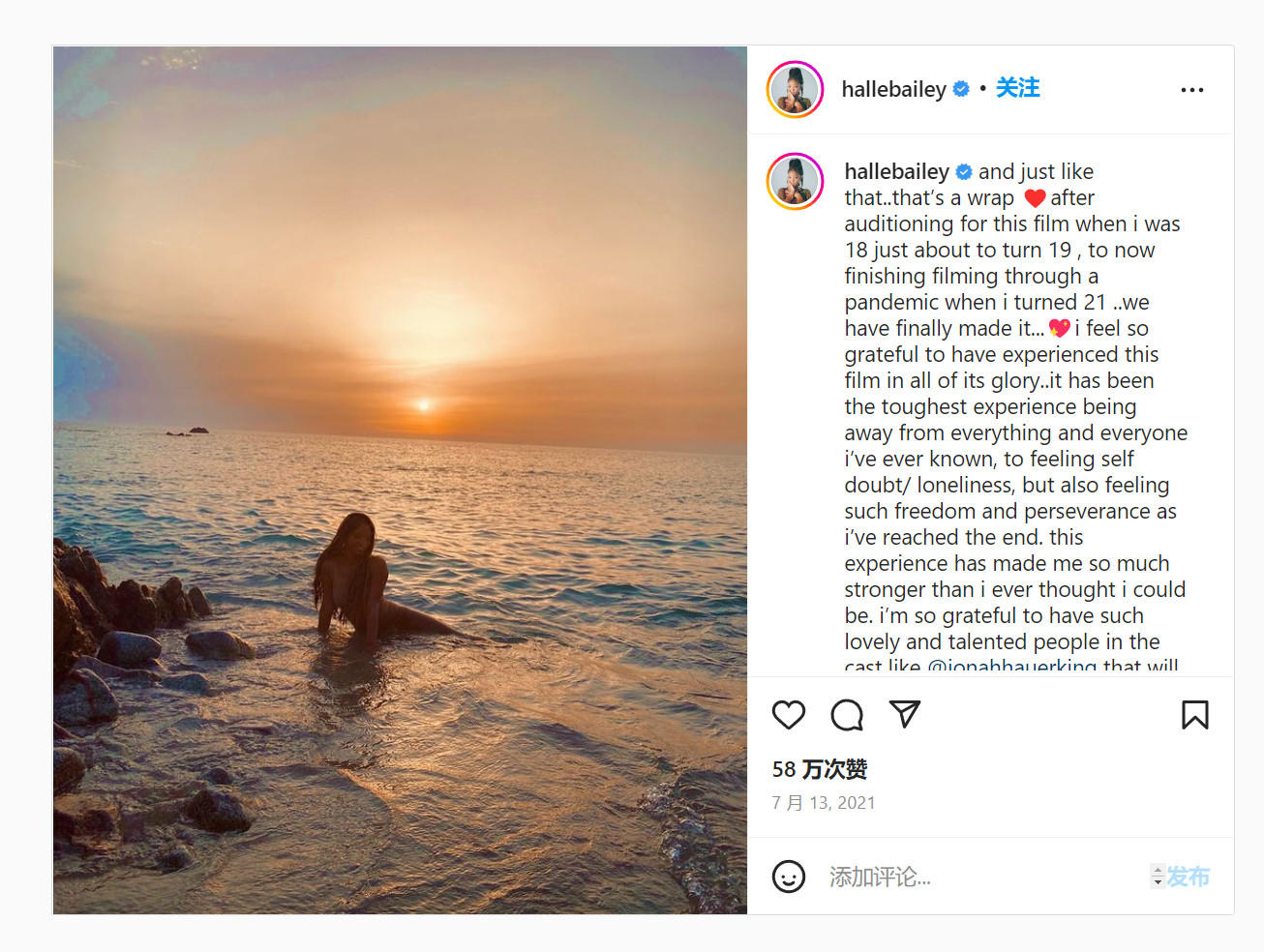The width and height of the screenshot is (1264, 952).
Task: Submit the comment with the 发布 button
Action: click(1189, 877)
